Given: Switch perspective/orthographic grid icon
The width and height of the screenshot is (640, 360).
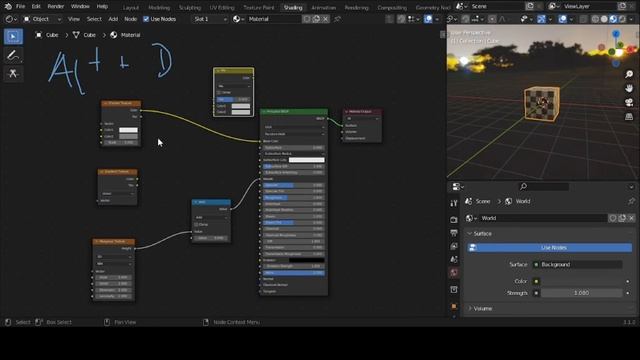Looking at the screenshot, I should coord(629,117).
